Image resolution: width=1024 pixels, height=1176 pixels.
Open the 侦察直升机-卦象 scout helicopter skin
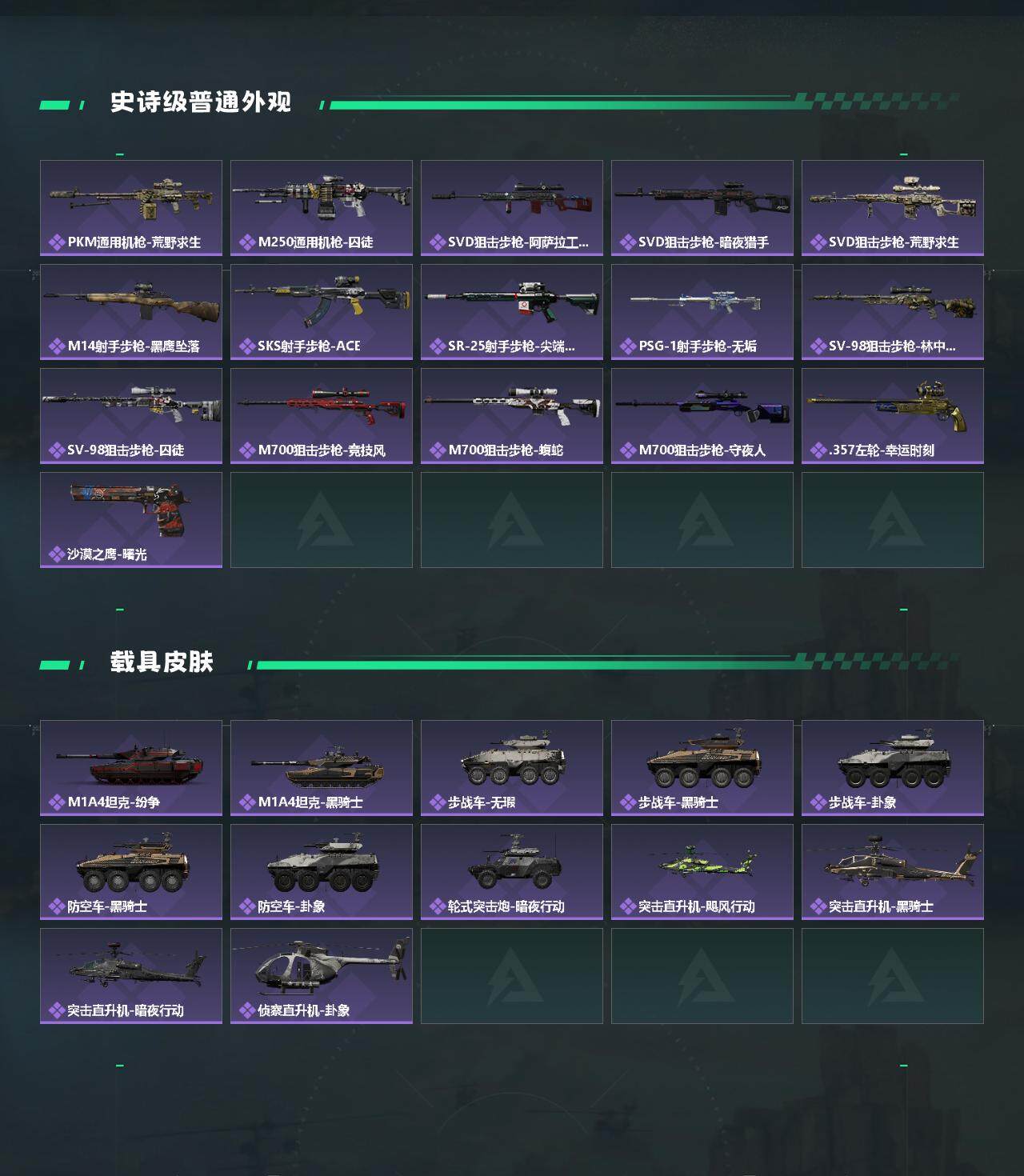(322, 976)
